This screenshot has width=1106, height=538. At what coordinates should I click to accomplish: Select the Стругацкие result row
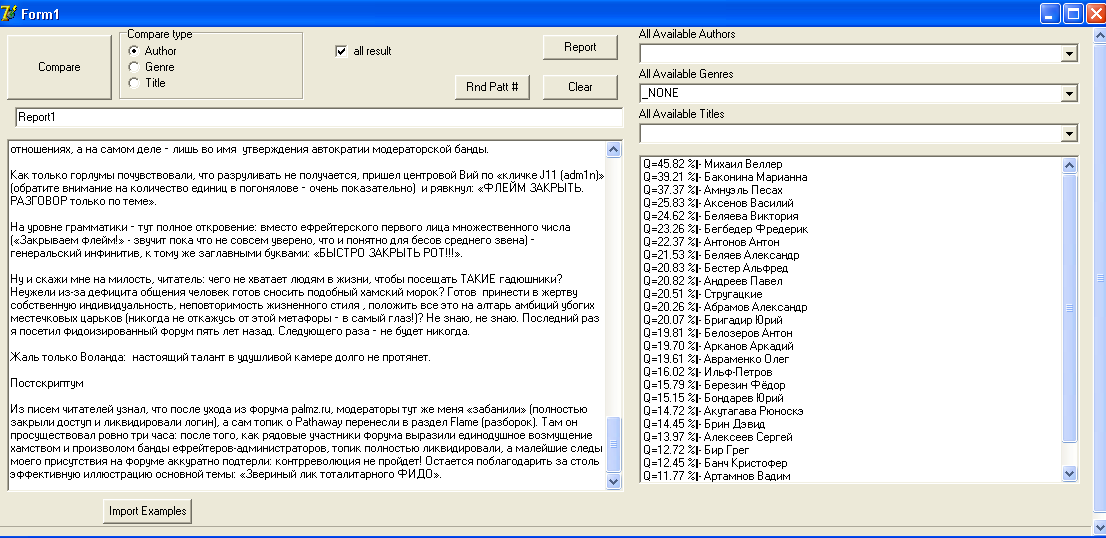[851, 294]
